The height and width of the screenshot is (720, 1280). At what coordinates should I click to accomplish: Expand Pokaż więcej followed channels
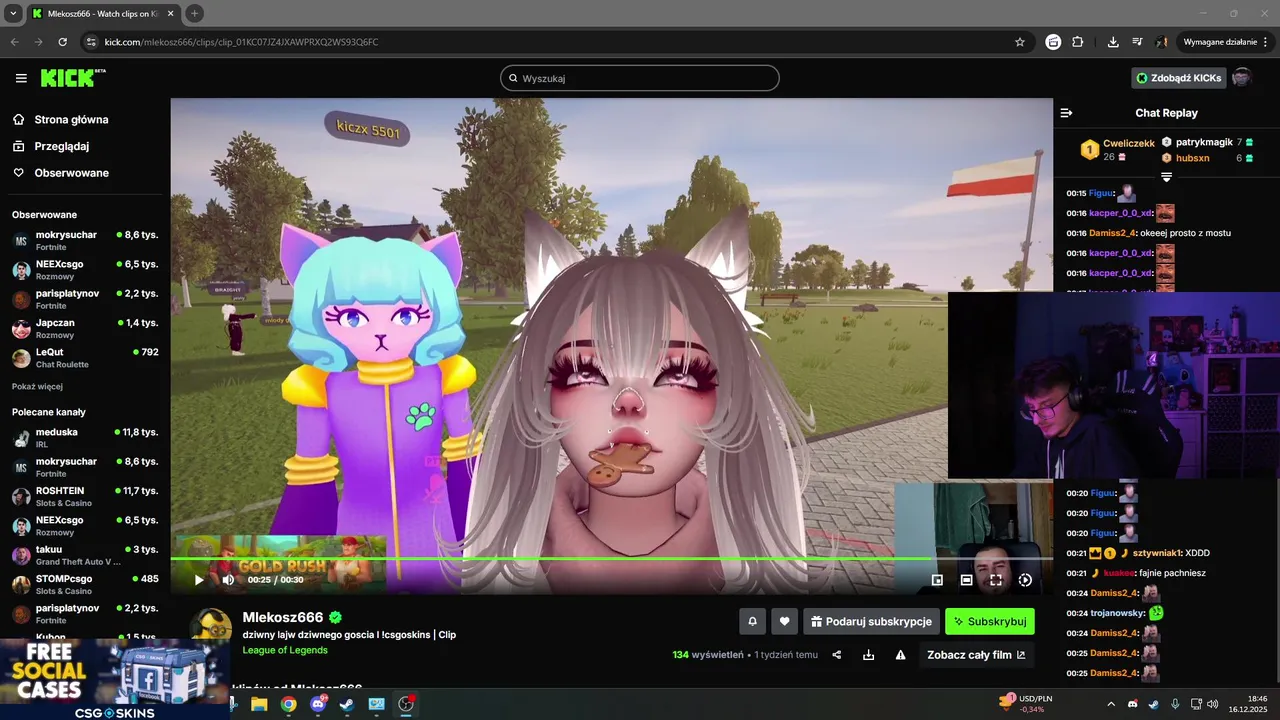click(x=37, y=386)
